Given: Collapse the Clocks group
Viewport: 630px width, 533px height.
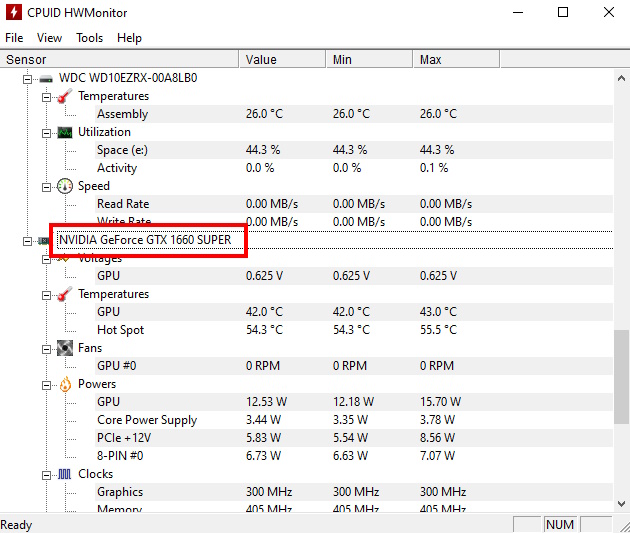Looking at the screenshot, I should 47,475.
